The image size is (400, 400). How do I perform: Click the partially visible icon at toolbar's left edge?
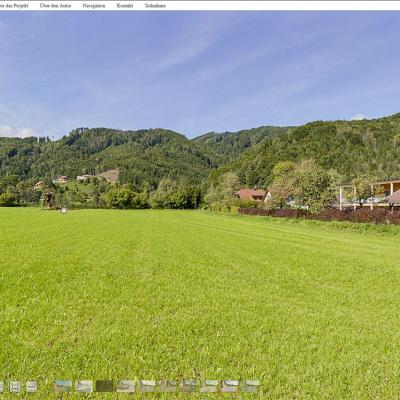tap(1, 386)
